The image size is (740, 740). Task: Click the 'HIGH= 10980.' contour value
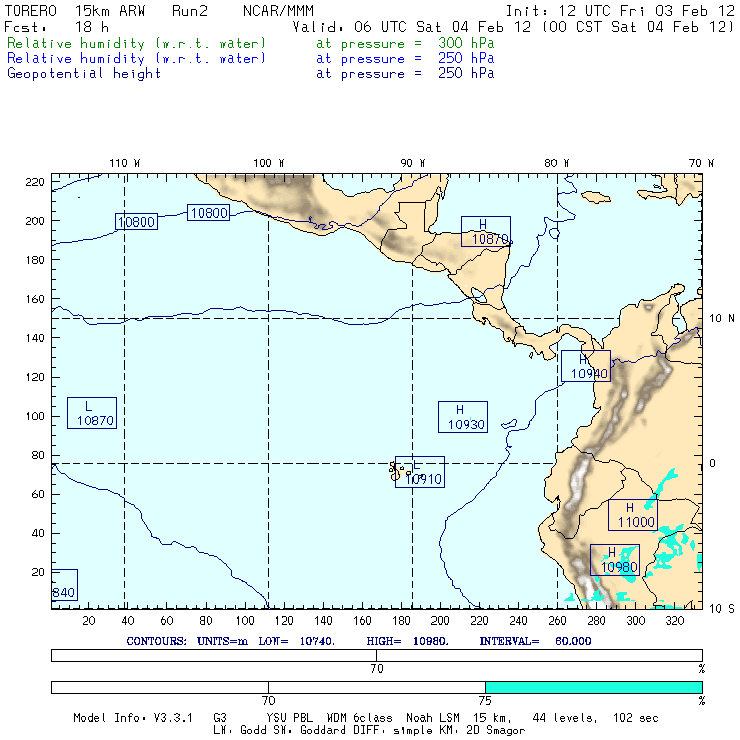click(407, 641)
